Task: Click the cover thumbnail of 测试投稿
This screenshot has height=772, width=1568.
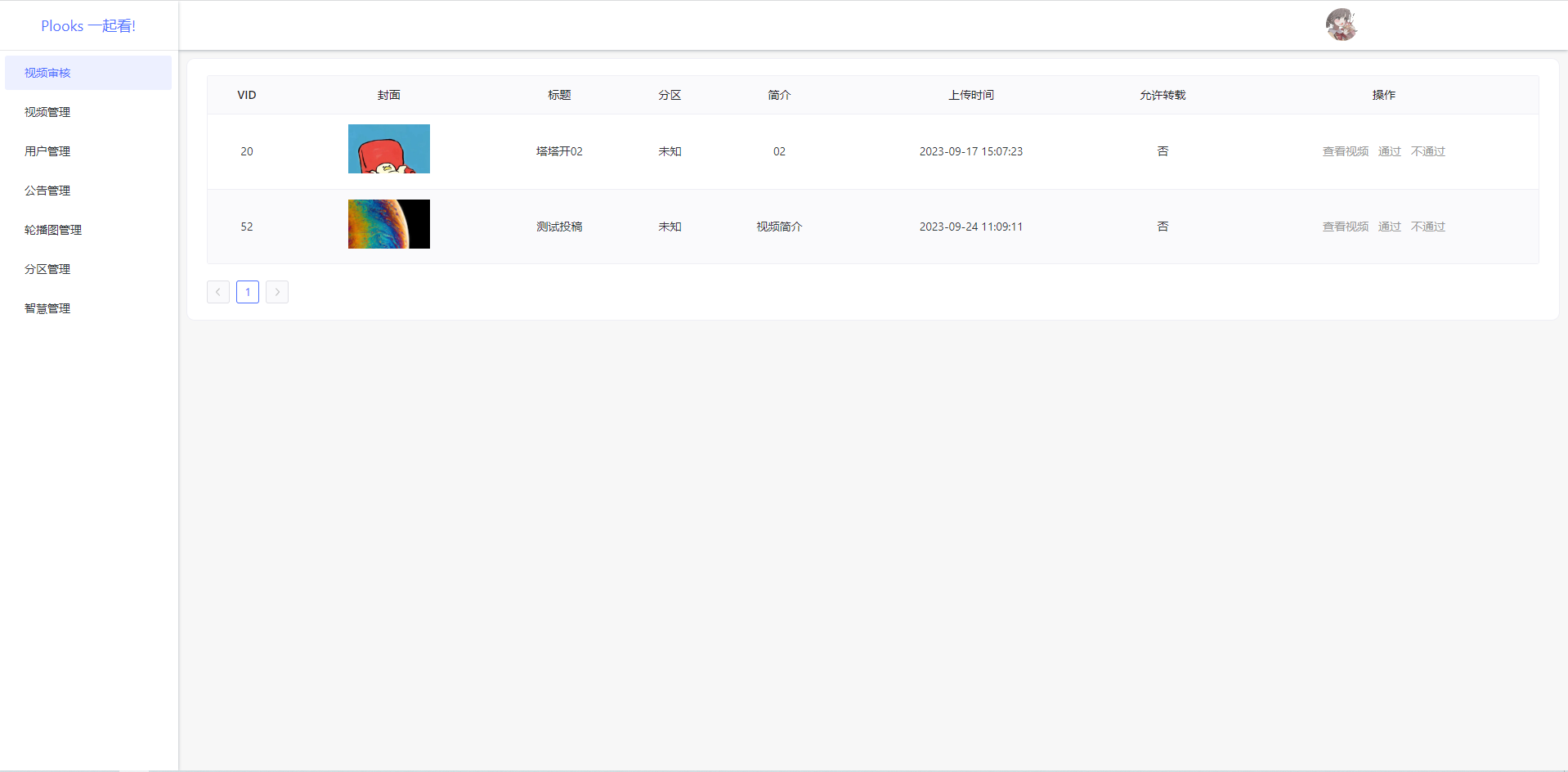Action: (x=388, y=224)
